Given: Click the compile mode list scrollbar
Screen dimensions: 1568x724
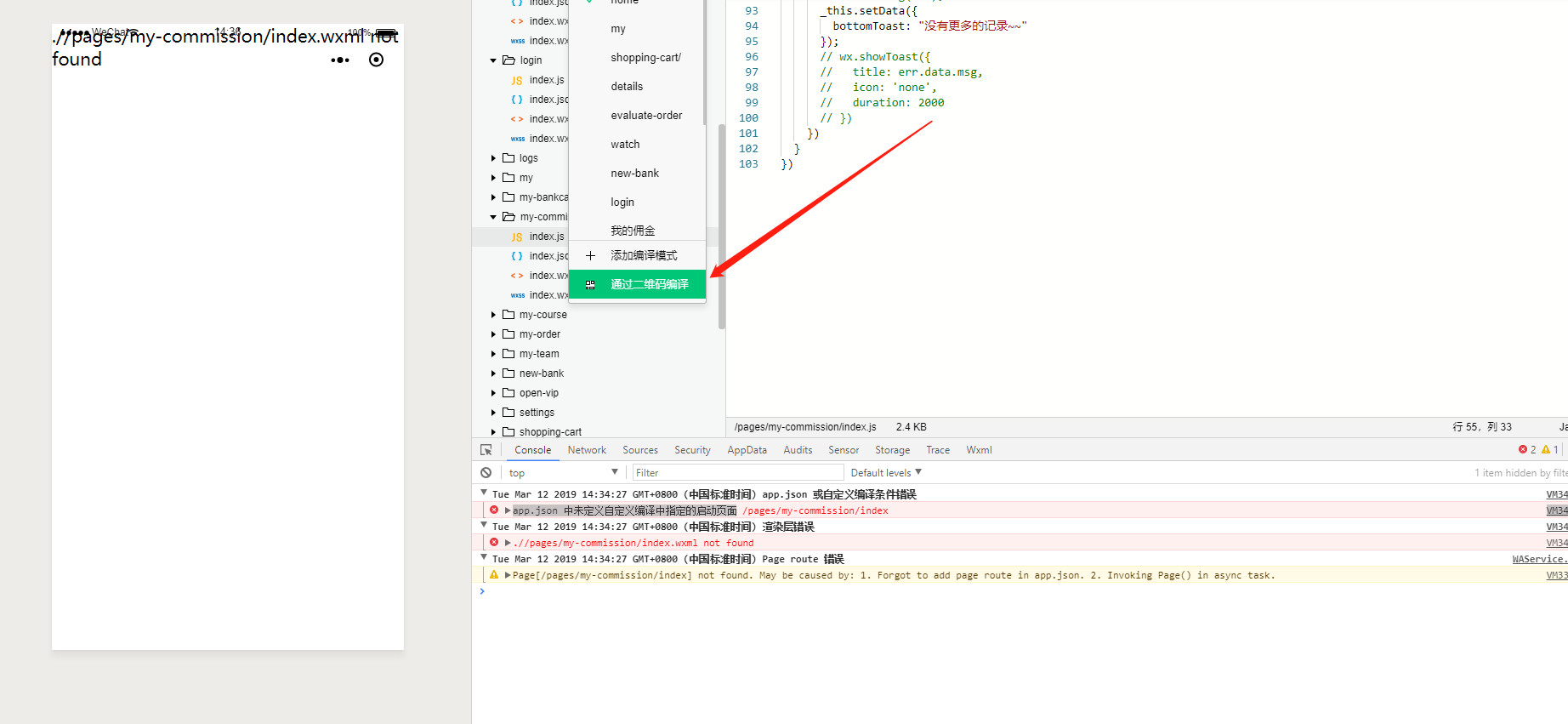Looking at the screenshot, I should pyautogui.click(x=704, y=60).
